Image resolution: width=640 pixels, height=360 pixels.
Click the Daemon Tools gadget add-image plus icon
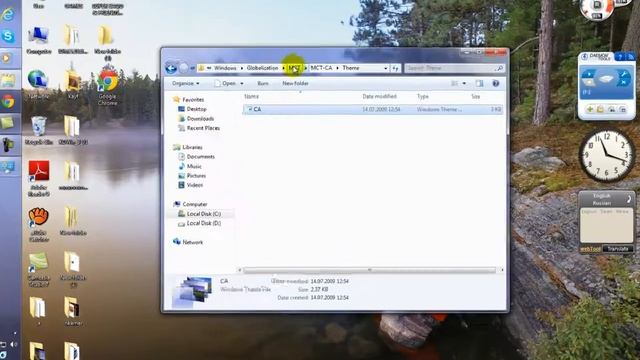pyautogui.click(x=590, y=109)
